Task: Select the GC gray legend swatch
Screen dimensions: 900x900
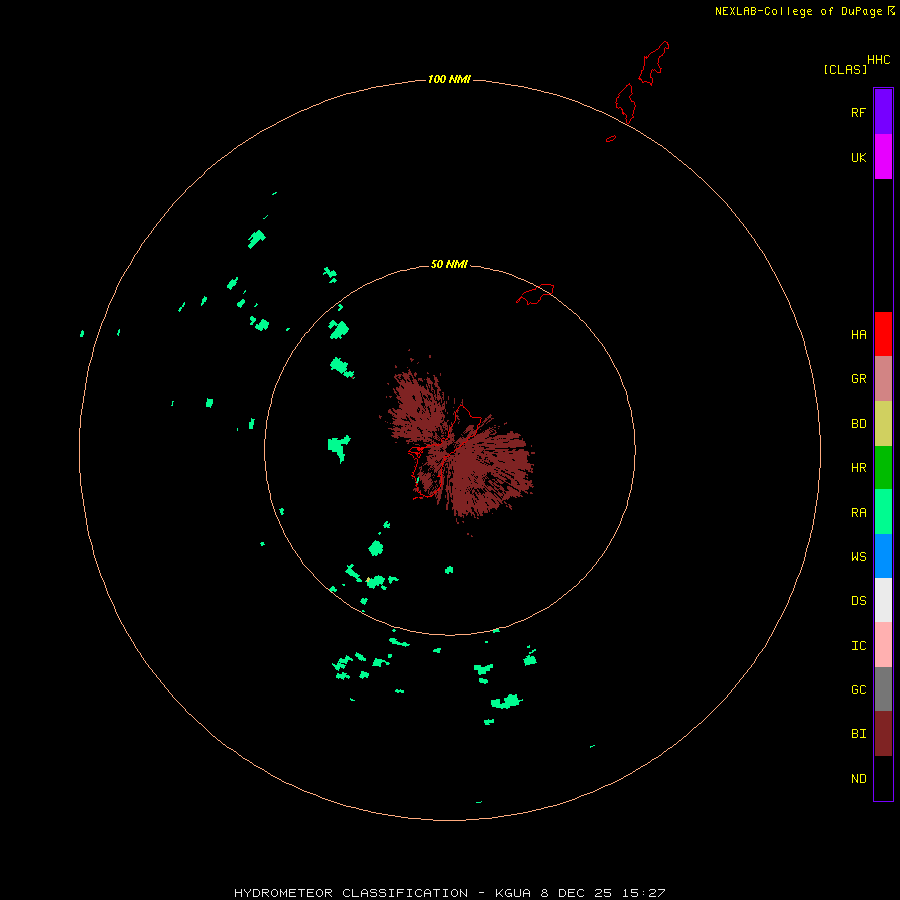Action: 883,689
